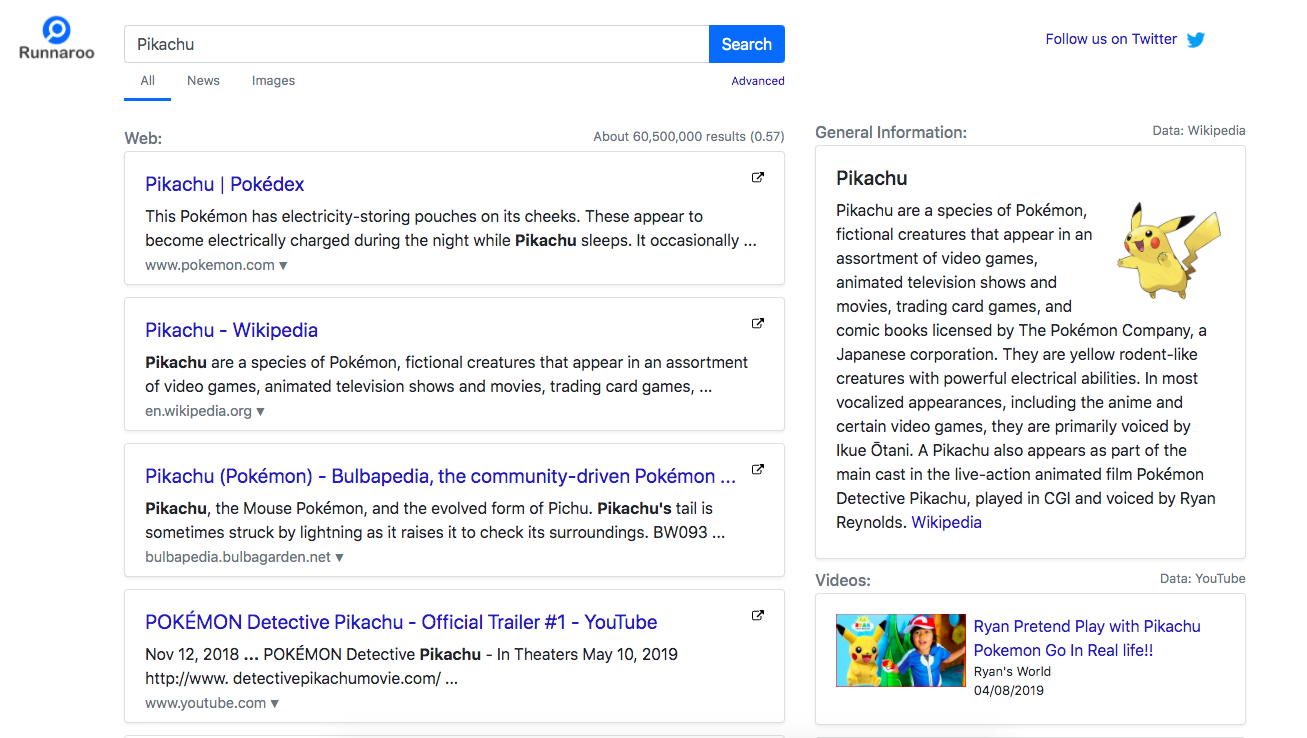Open the Pikachu - Wikipedia result title

[231, 330]
